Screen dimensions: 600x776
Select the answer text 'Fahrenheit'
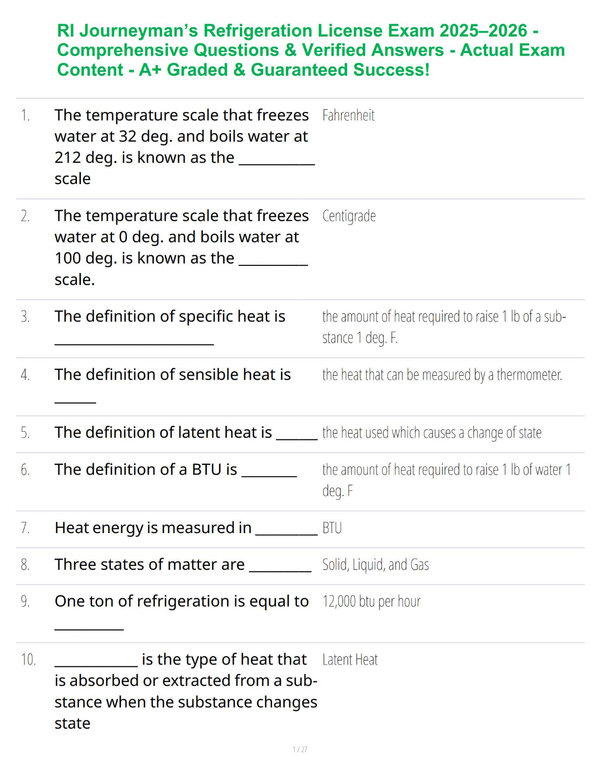pyautogui.click(x=348, y=115)
